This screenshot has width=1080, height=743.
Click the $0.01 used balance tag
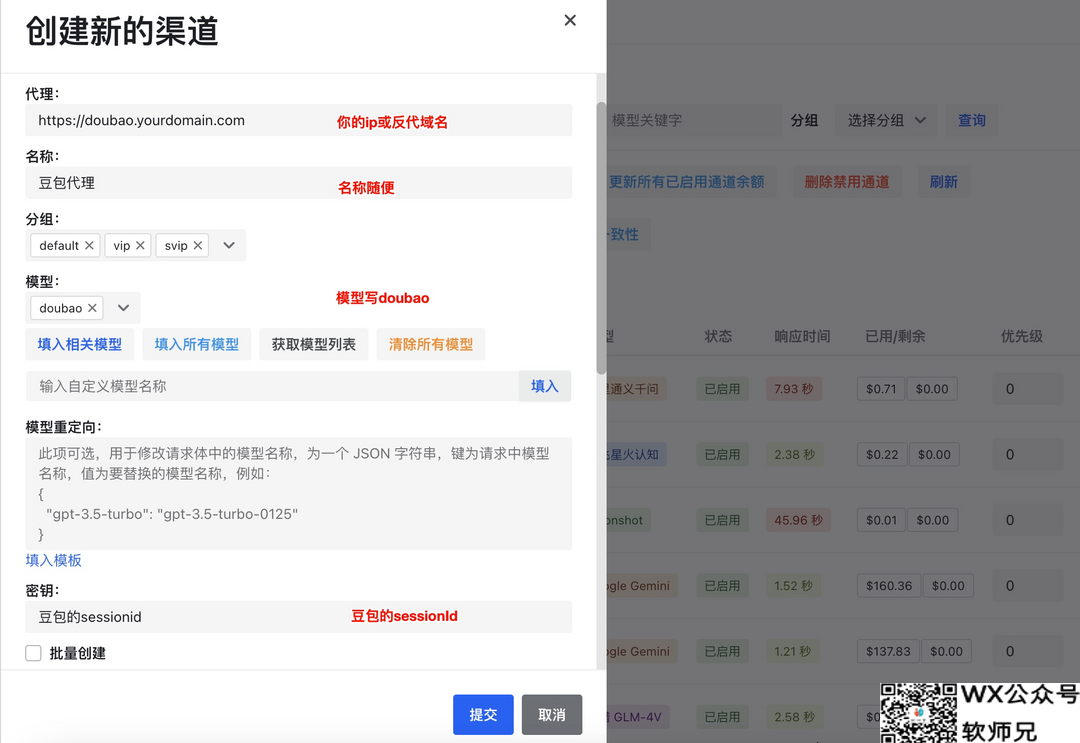(x=882, y=520)
